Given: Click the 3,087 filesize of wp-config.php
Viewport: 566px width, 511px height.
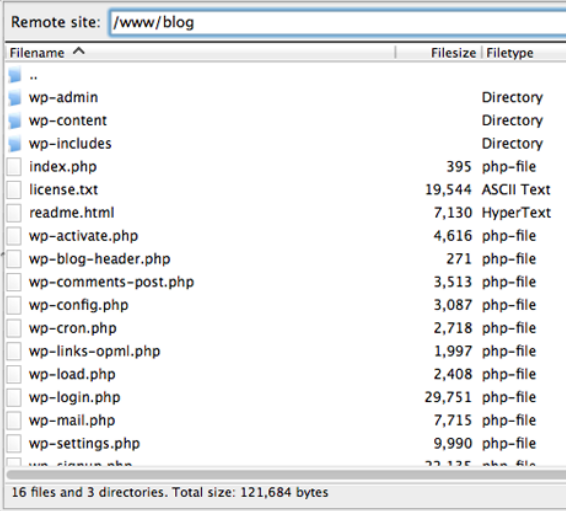Looking at the screenshot, I should (453, 305).
